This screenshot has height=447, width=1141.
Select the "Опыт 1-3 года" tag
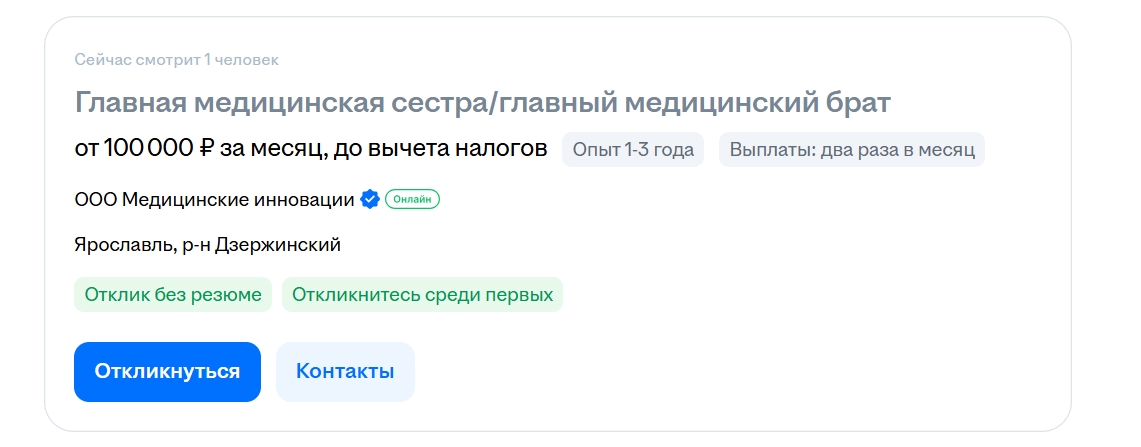pyautogui.click(x=632, y=150)
